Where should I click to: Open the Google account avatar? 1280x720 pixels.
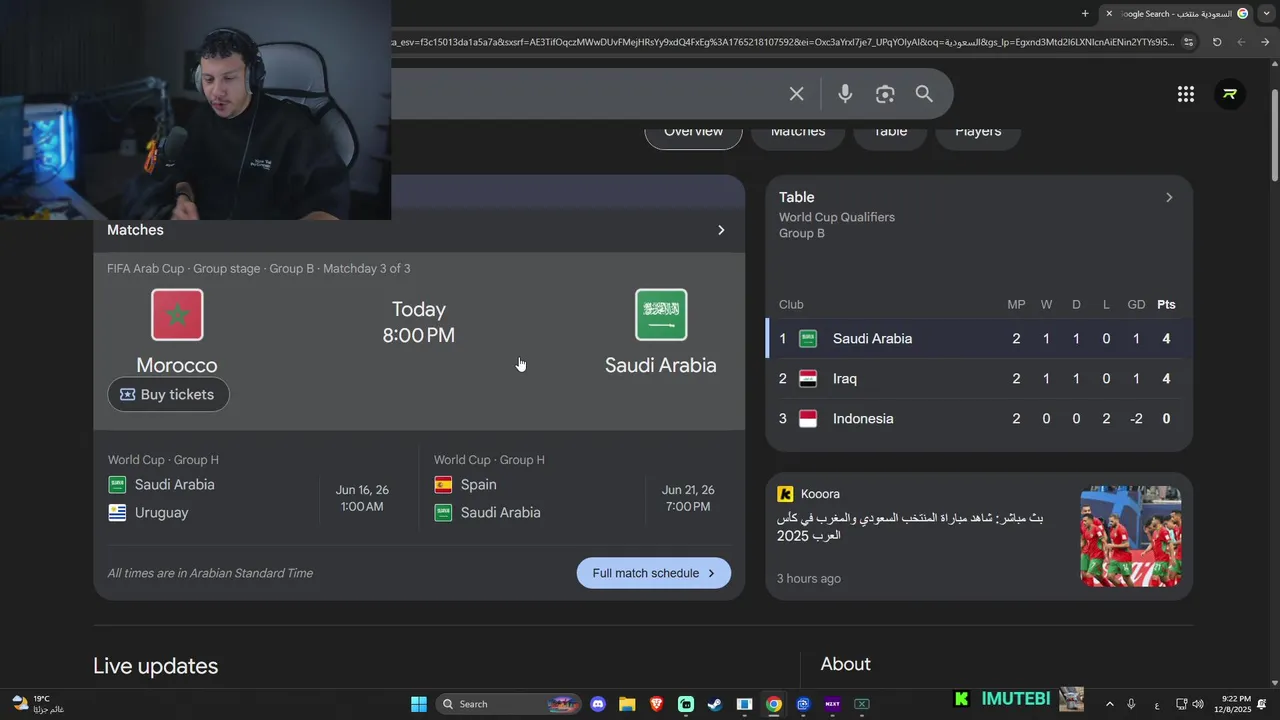tap(1230, 94)
